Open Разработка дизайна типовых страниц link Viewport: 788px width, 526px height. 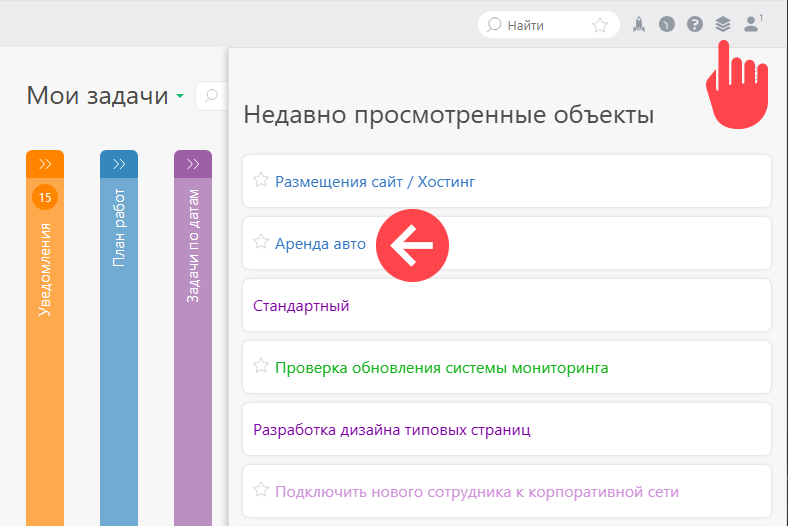coord(391,430)
